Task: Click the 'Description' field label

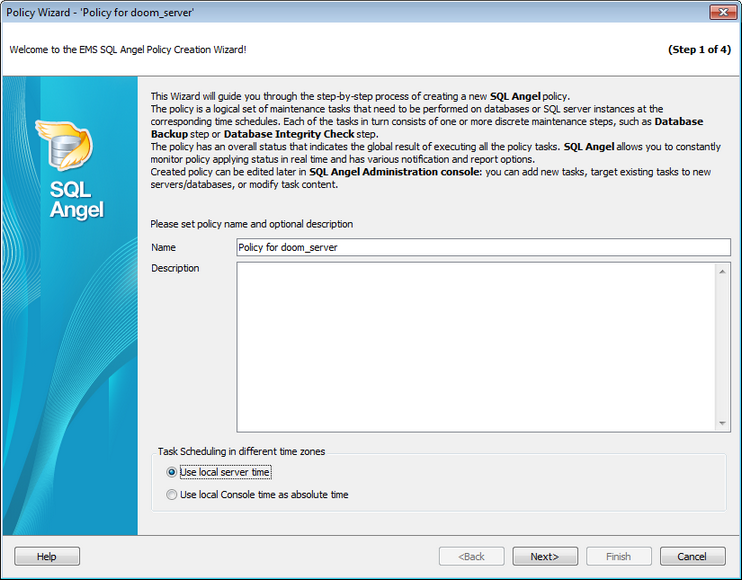Action: (x=175, y=268)
